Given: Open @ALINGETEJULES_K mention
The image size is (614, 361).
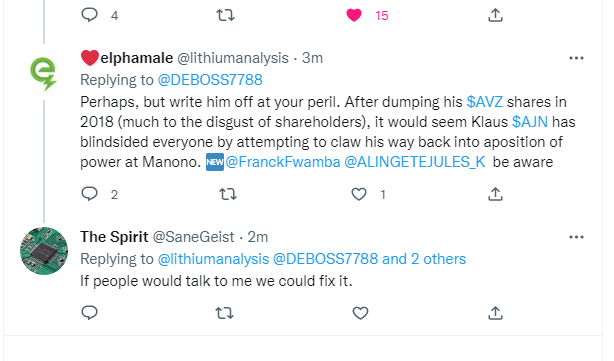Looking at the screenshot, I should (415, 162).
